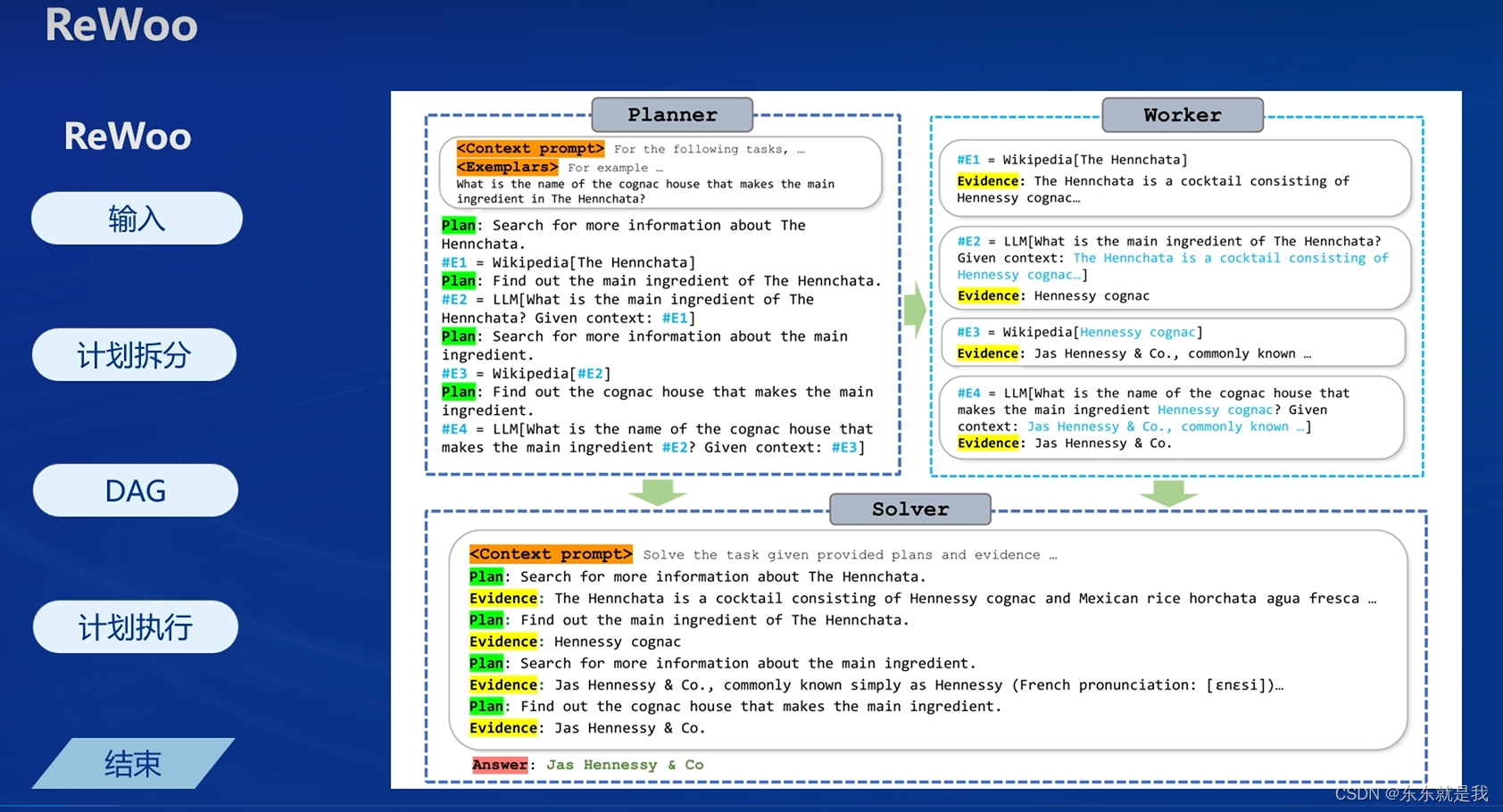Viewport: 1503px width, 812px height.
Task: Click '#E1 = Wikipedia[The Hennchata]' in Planner
Action: (x=569, y=262)
